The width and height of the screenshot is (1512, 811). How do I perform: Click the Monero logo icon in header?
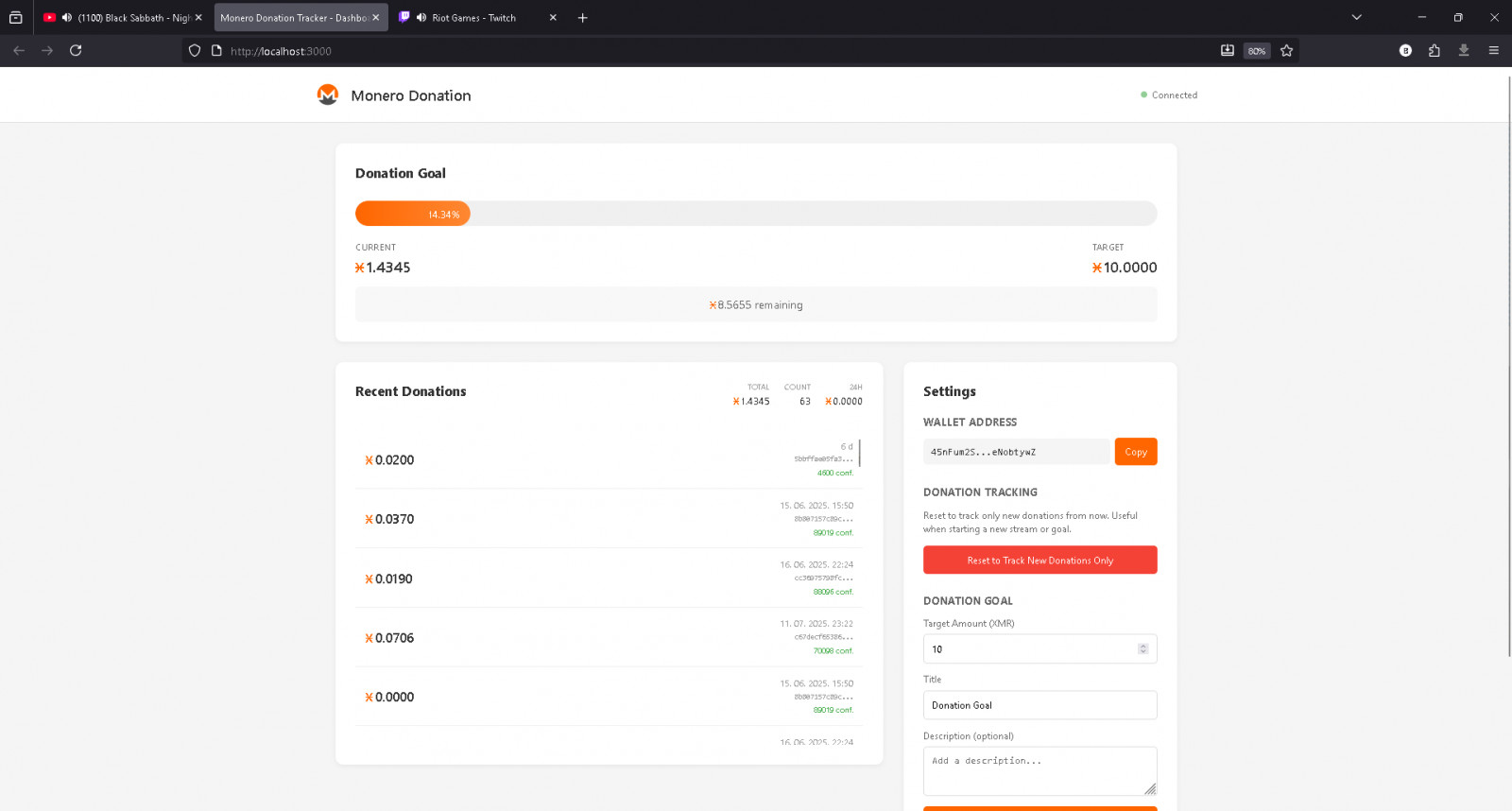tap(328, 95)
